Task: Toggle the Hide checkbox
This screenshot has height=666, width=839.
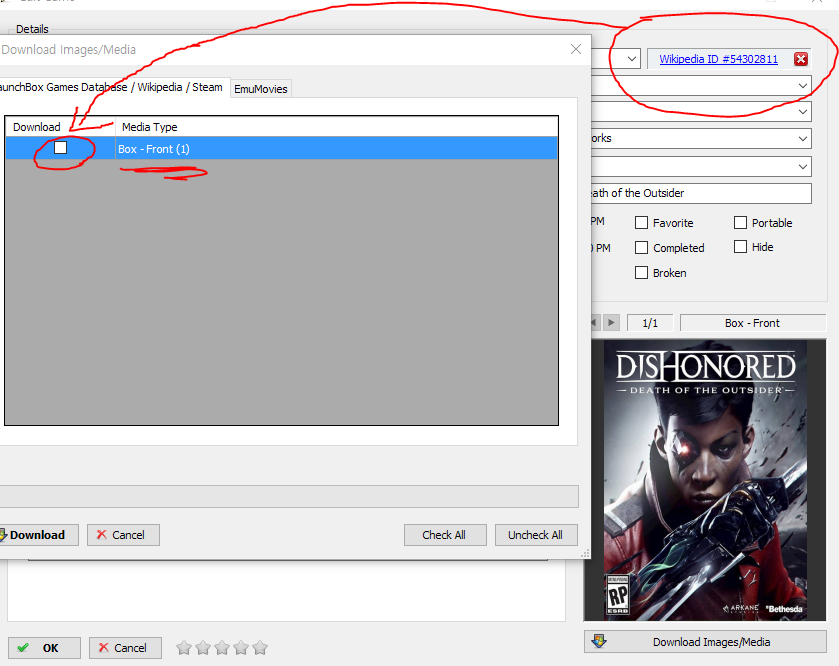Action: 740,247
